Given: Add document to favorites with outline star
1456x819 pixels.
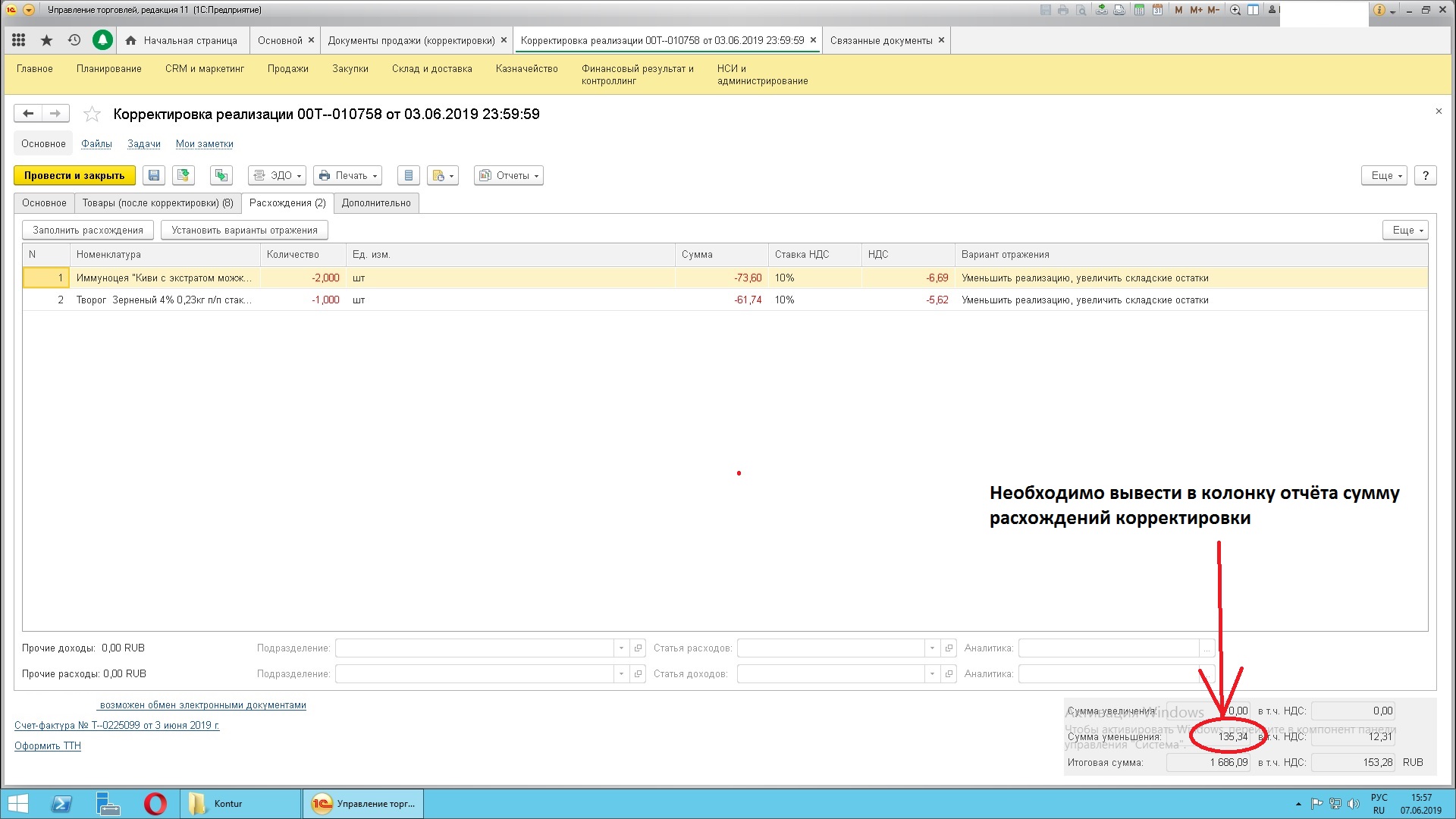Looking at the screenshot, I should 92,115.
